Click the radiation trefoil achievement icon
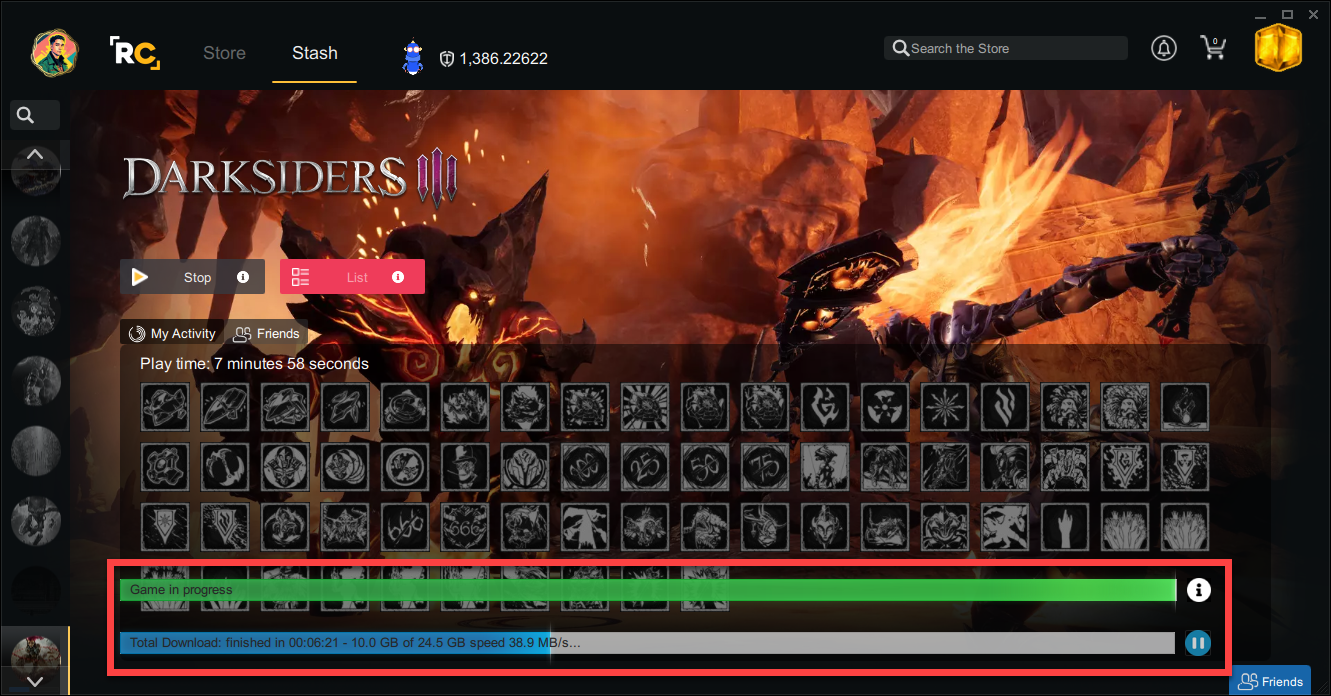This screenshot has height=696, width=1331. (x=885, y=407)
